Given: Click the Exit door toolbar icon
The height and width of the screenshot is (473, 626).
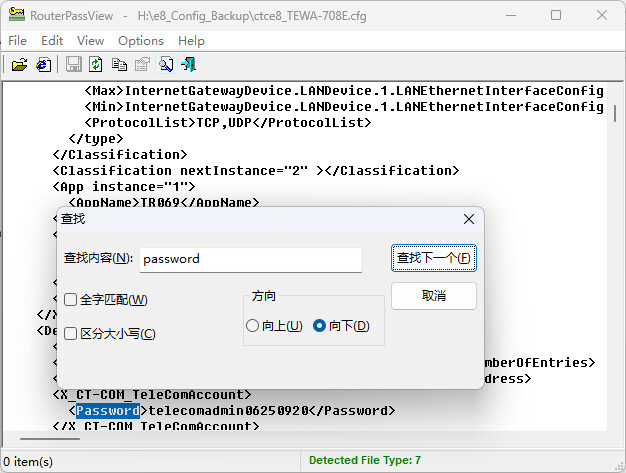Looking at the screenshot, I should tap(188, 64).
